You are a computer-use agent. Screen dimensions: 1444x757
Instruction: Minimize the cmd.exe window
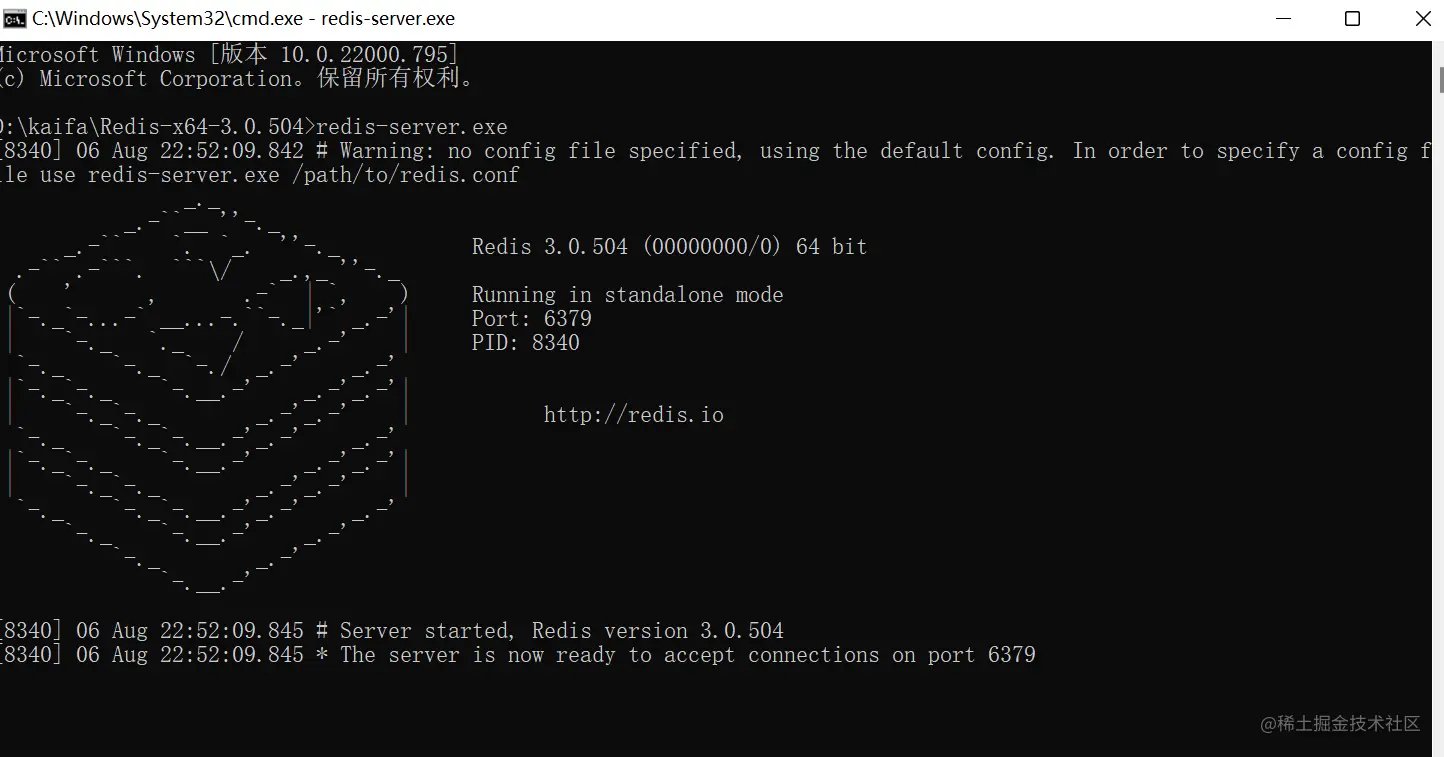[x=1283, y=18]
